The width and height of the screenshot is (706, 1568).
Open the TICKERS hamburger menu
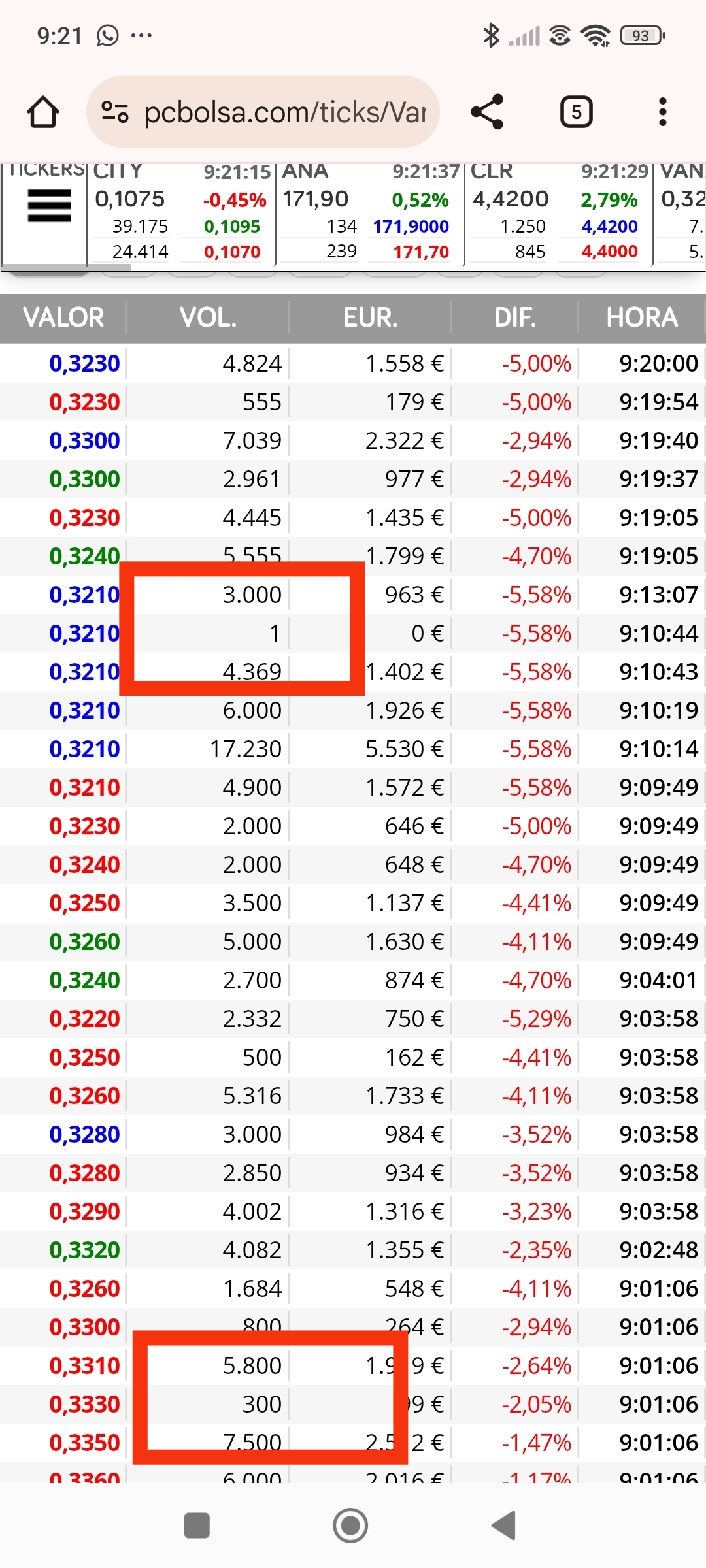pyautogui.click(x=49, y=206)
